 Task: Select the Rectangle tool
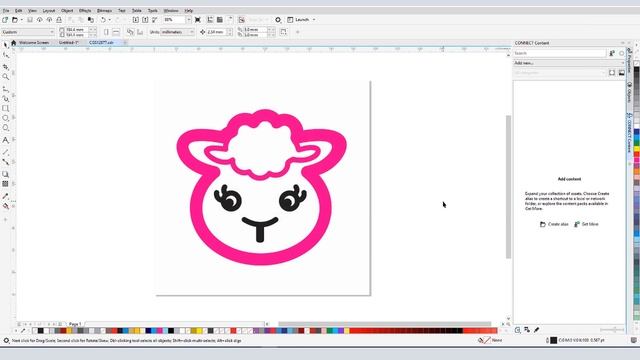(x=5, y=109)
